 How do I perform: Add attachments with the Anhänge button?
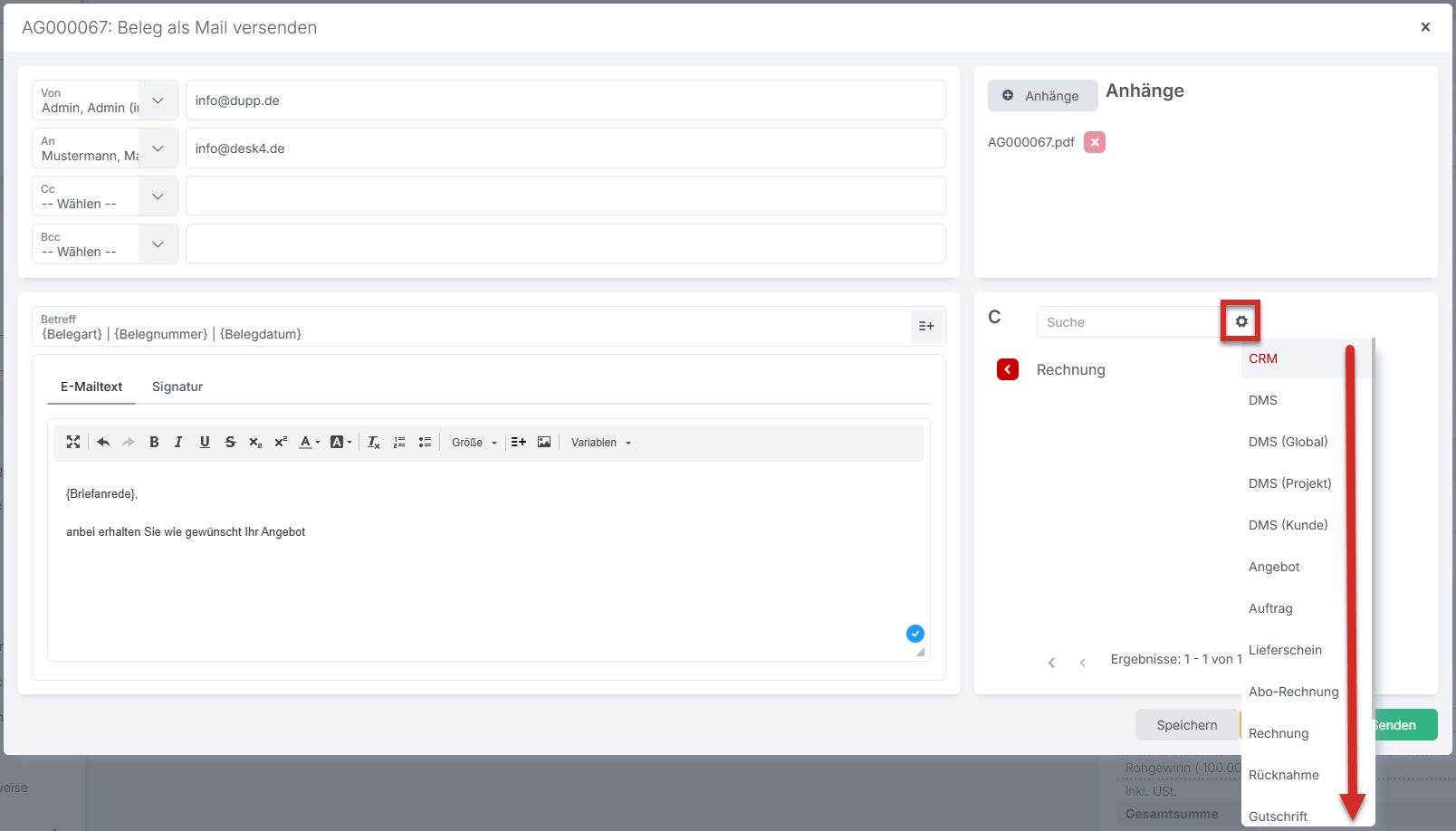click(1042, 96)
